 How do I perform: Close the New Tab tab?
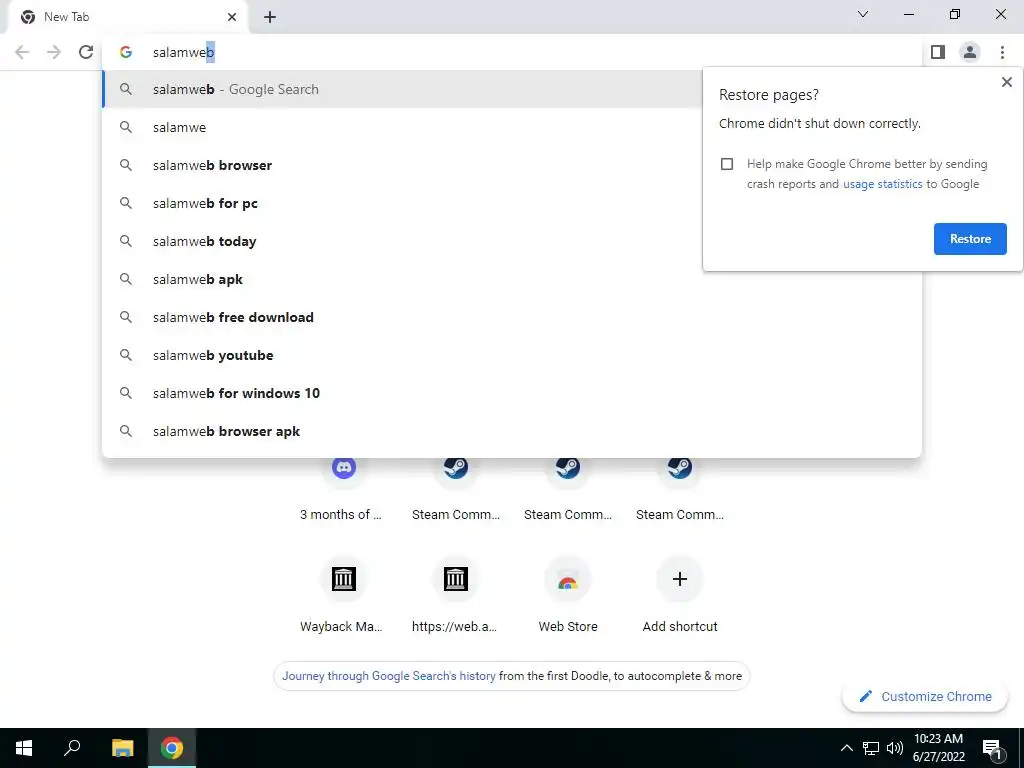(x=232, y=17)
